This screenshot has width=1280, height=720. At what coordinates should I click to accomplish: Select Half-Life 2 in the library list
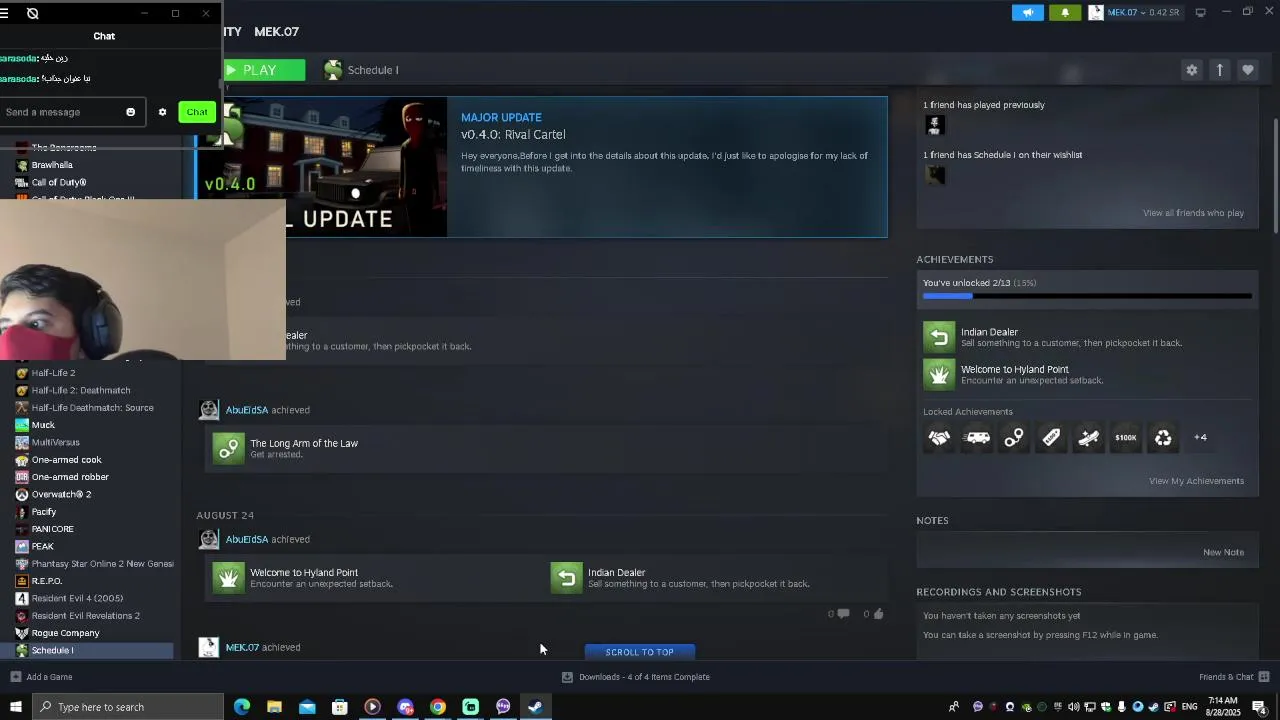tap(53, 373)
